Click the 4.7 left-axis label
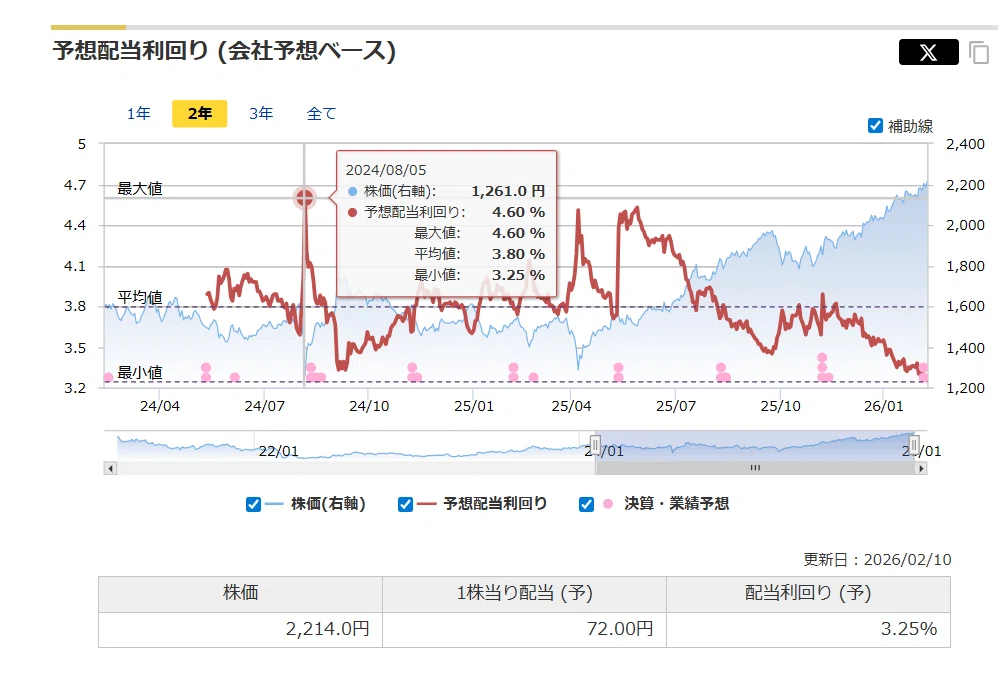Viewport: 1002px width, 682px height. [75, 185]
